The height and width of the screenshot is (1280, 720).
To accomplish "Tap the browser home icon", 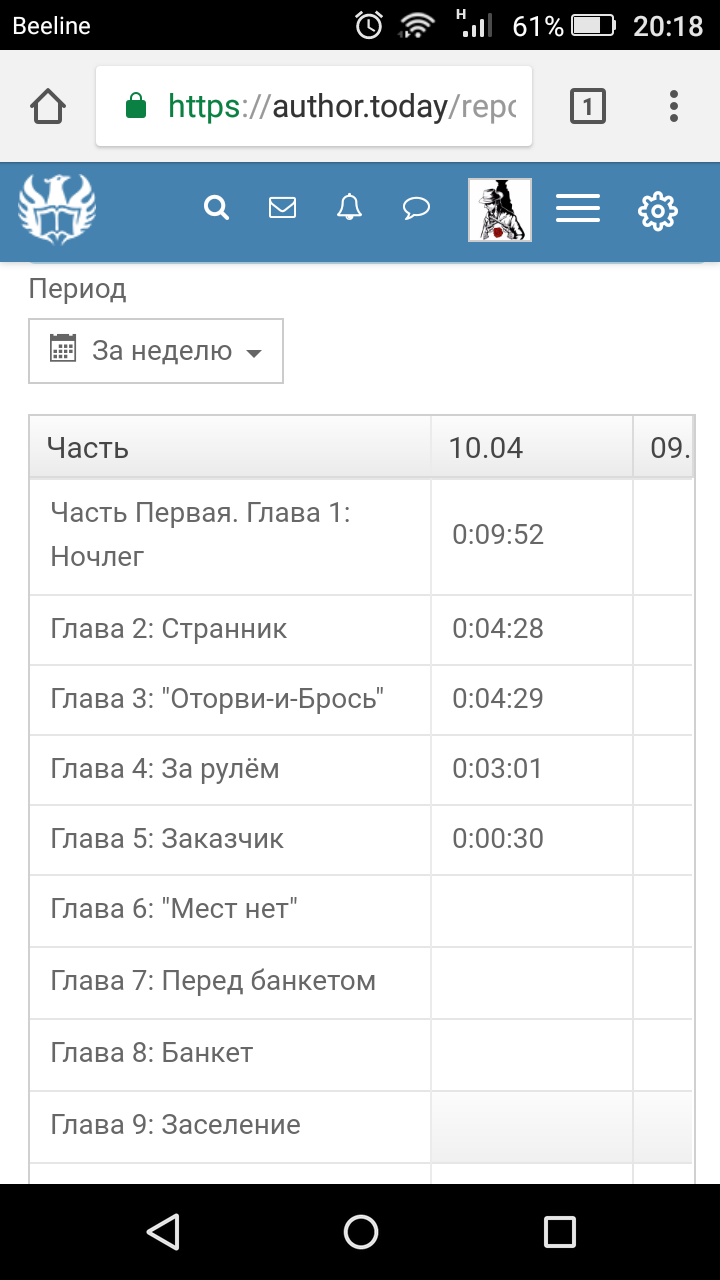I will (x=48, y=106).
